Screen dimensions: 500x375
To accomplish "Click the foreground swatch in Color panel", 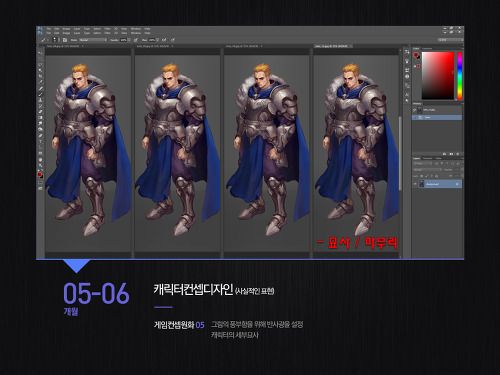I will coord(415,54).
